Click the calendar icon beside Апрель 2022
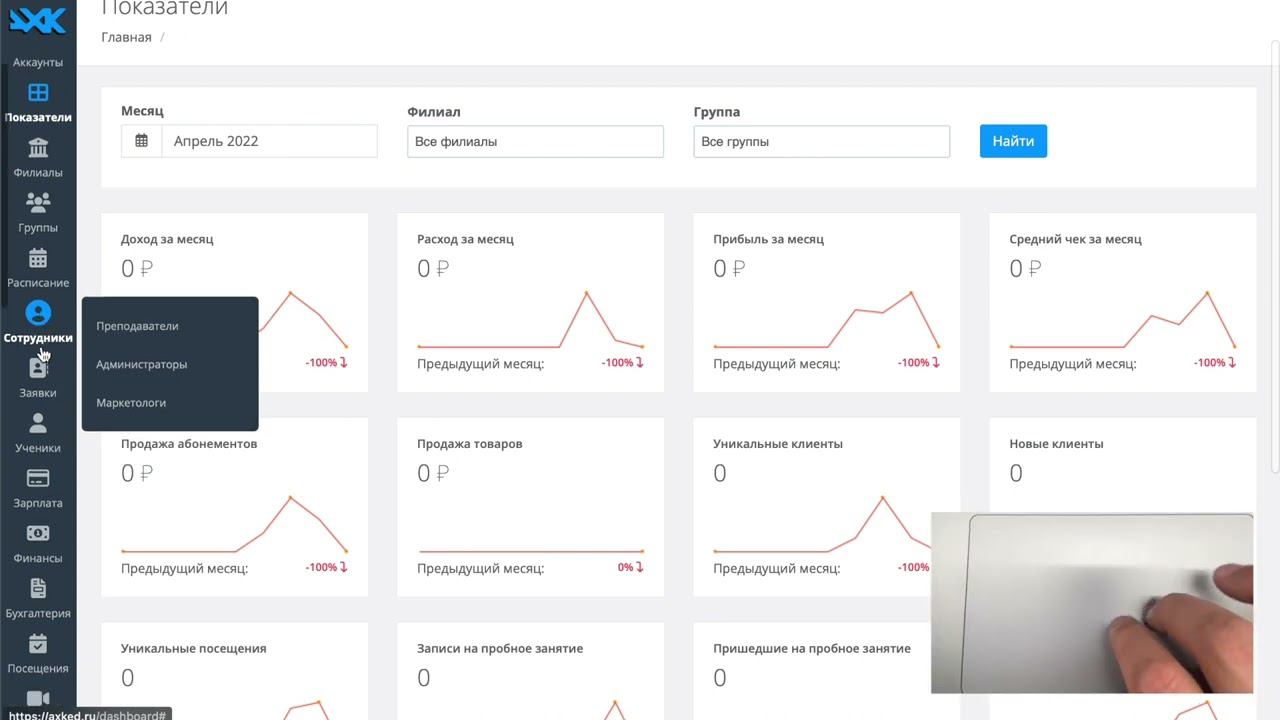This screenshot has height=720, width=1280. [x=142, y=141]
